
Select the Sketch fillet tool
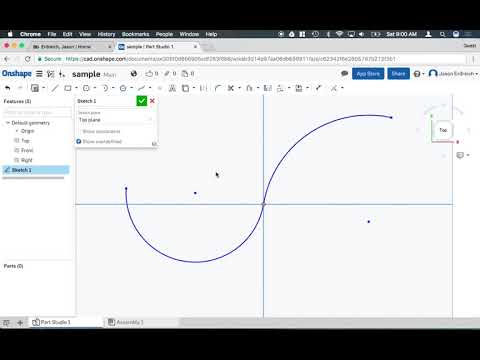pyautogui.click(x=218, y=88)
